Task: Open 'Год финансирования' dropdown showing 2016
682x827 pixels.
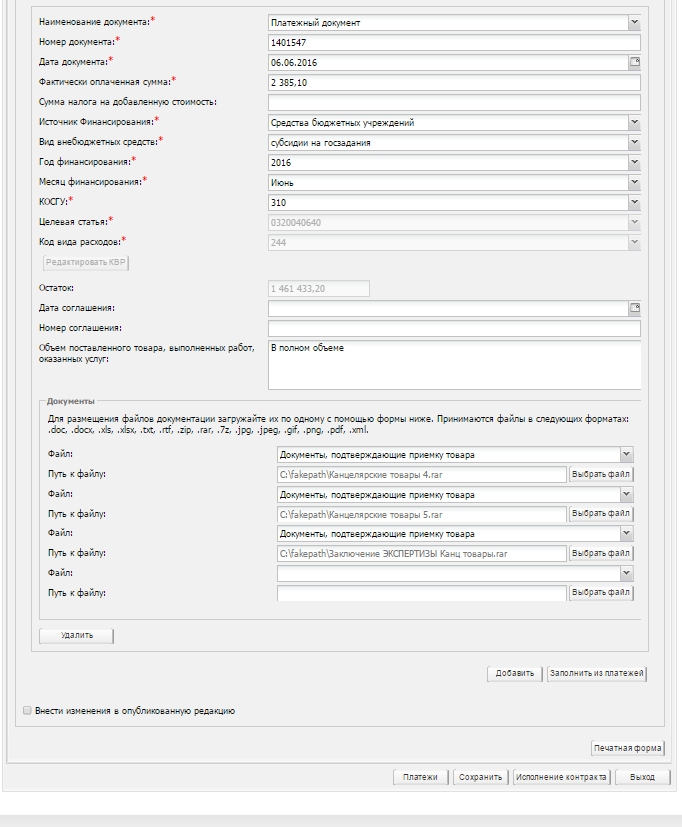Action: coord(633,163)
